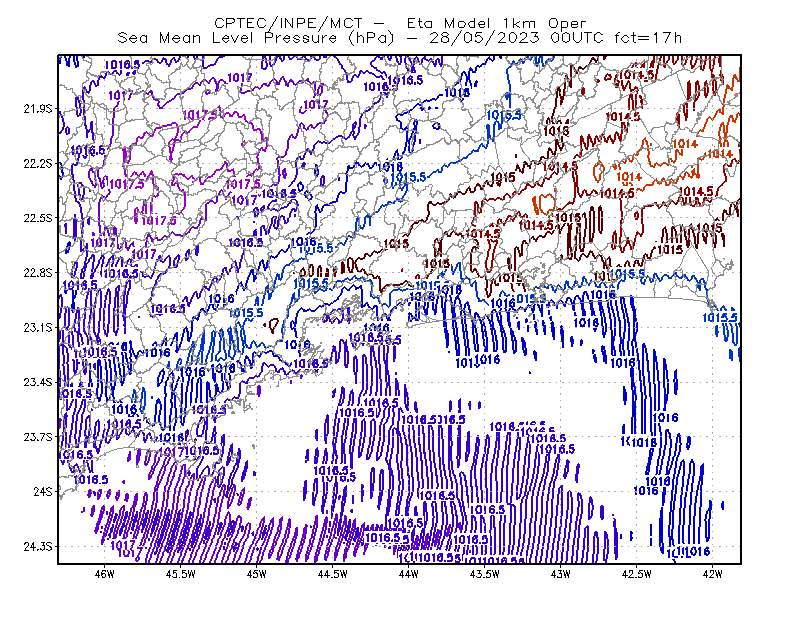The width and height of the screenshot is (800, 618).
Task: Select the 45.5W longitude tick label
Action: click(181, 574)
